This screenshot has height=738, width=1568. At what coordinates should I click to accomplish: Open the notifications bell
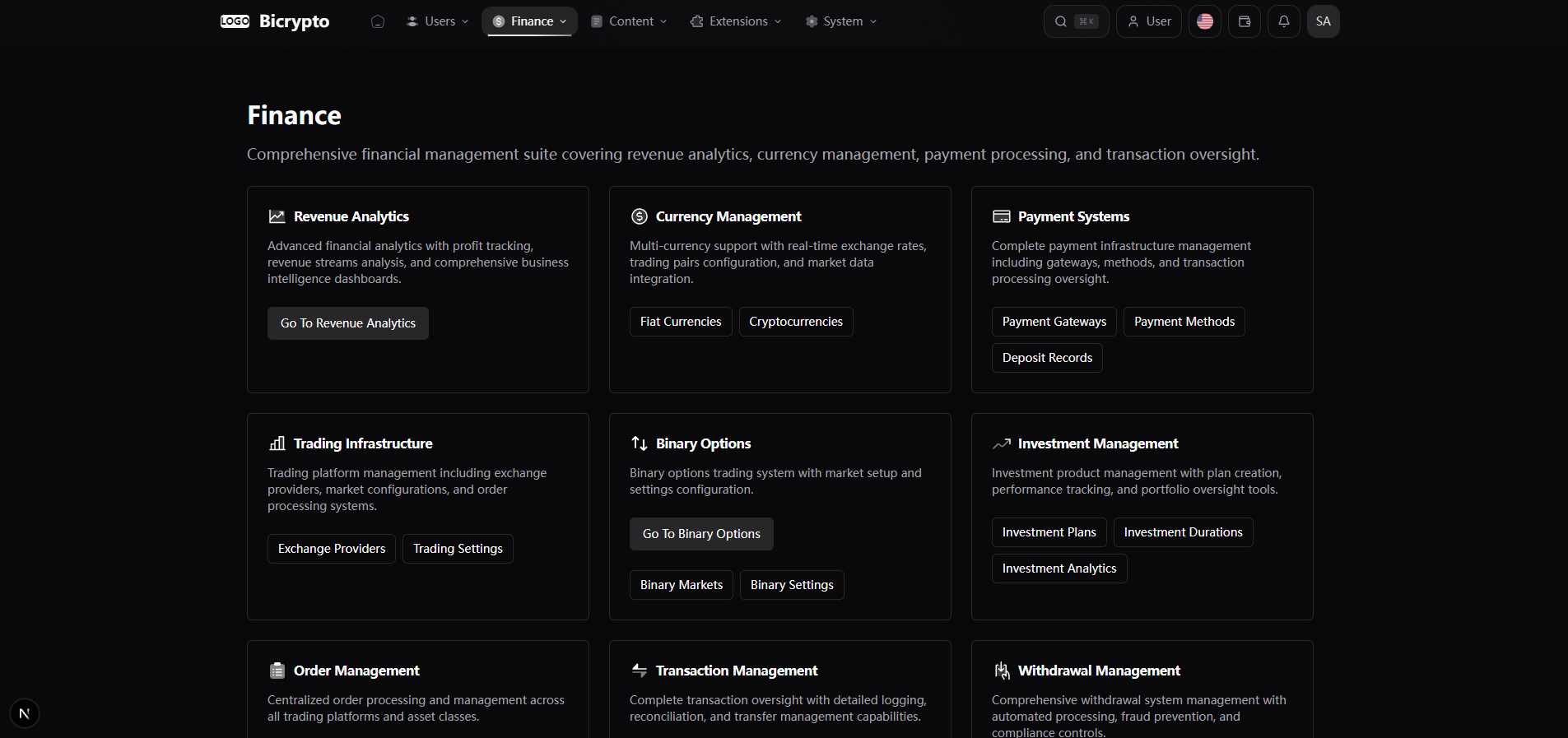[x=1283, y=21]
